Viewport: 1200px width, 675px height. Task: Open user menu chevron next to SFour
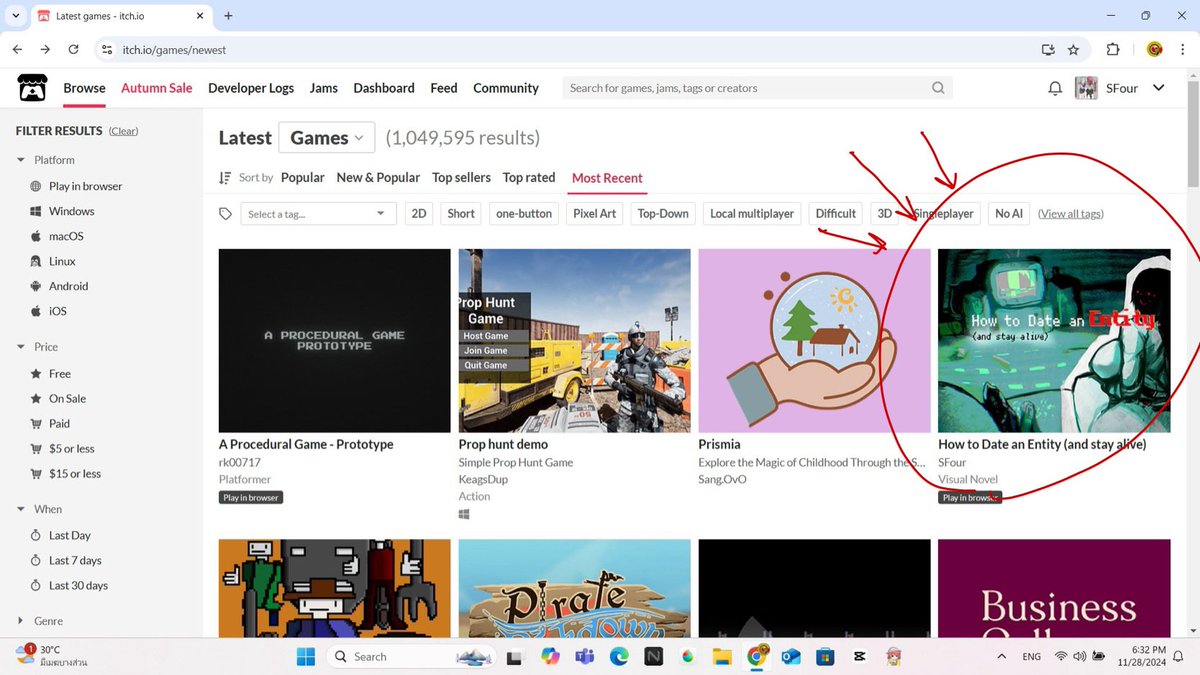(x=1159, y=88)
